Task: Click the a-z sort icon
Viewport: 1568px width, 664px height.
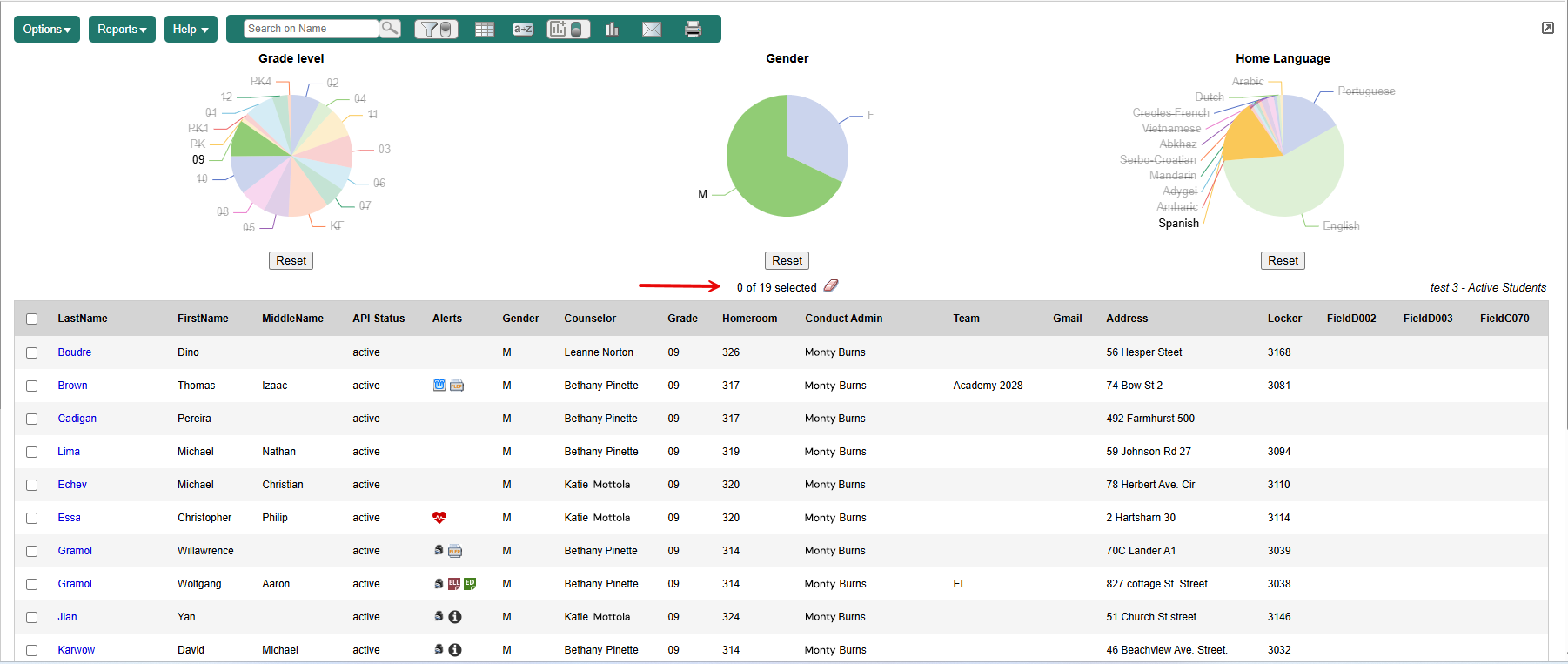Action: click(523, 30)
